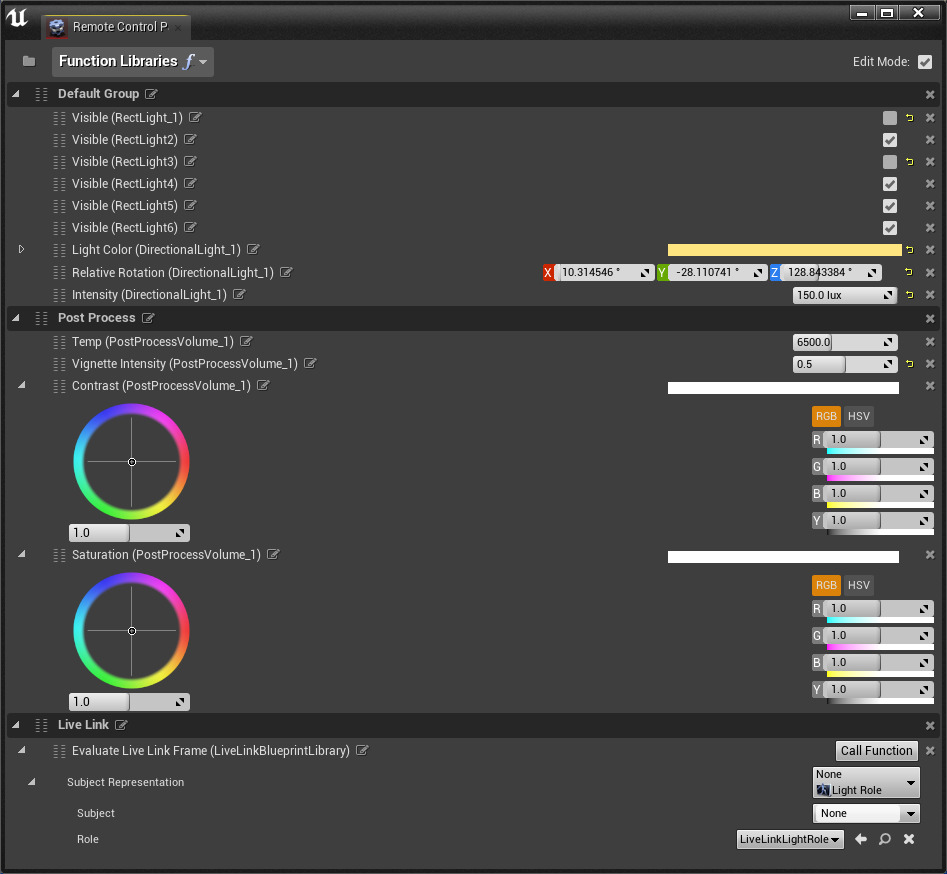The height and width of the screenshot is (874, 947).
Task: Select RGB mode for Saturation
Action: point(826,585)
